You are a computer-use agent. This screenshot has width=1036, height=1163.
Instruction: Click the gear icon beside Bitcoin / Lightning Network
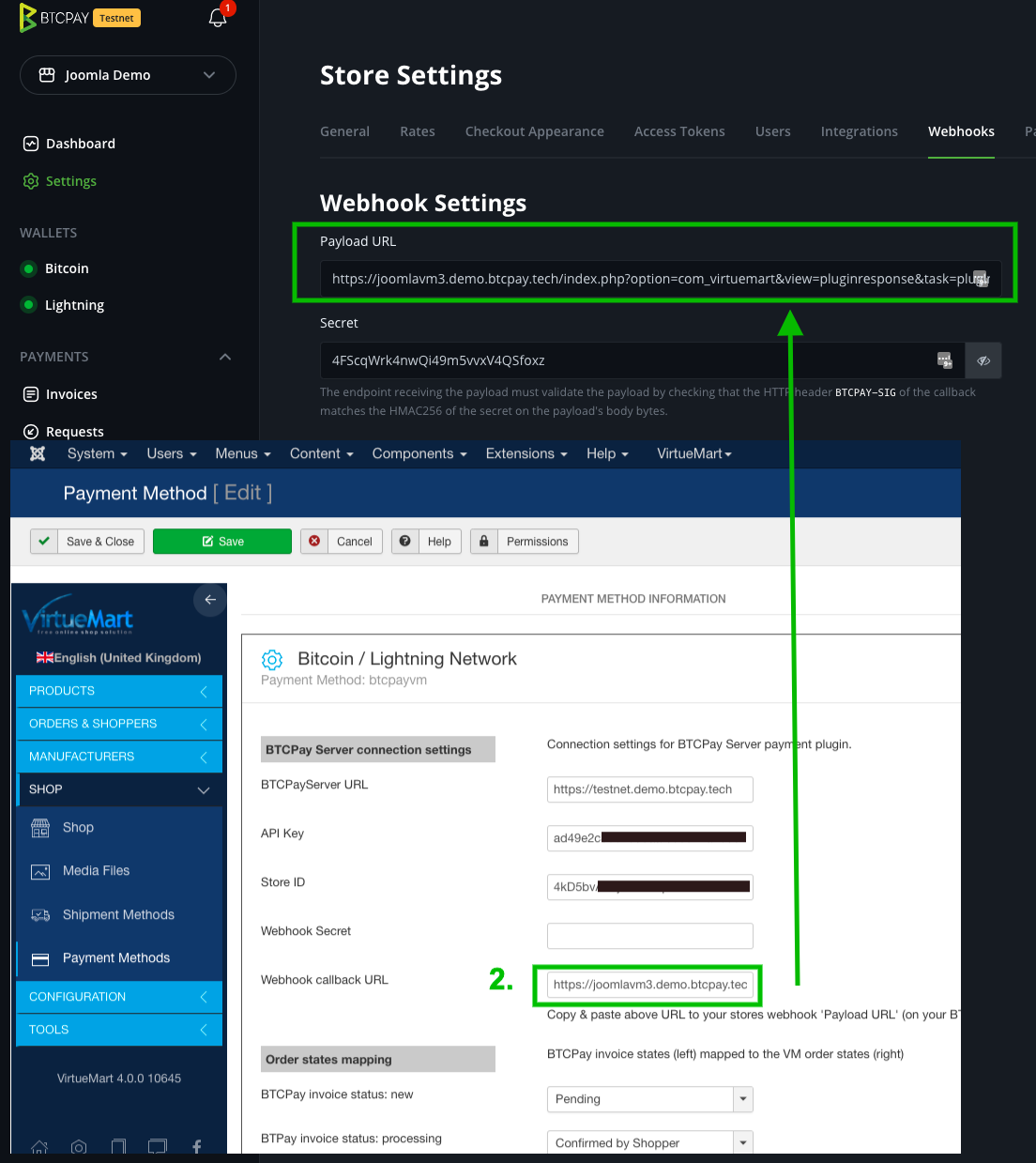click(272, 659)
